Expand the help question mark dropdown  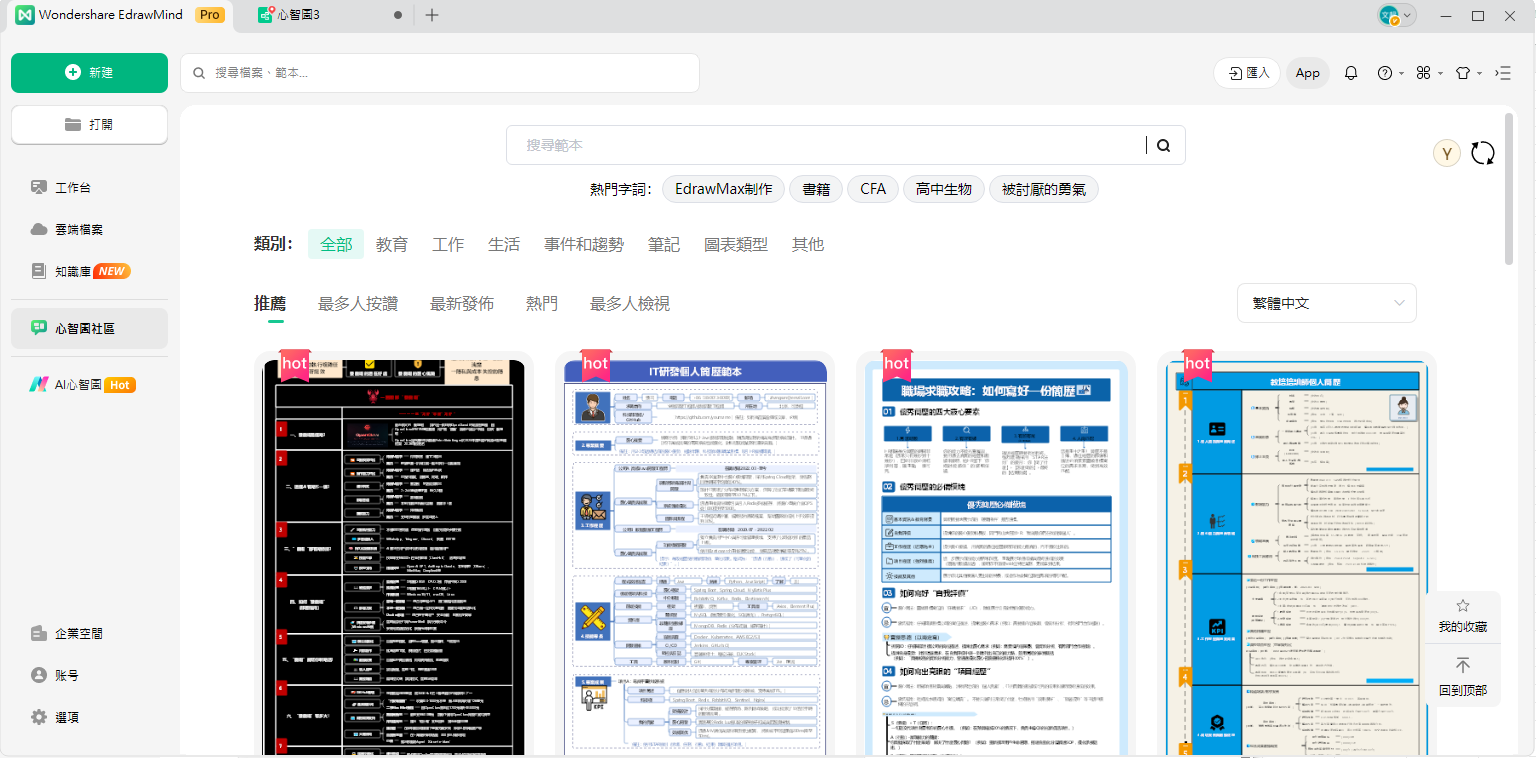coord(1387,72)
